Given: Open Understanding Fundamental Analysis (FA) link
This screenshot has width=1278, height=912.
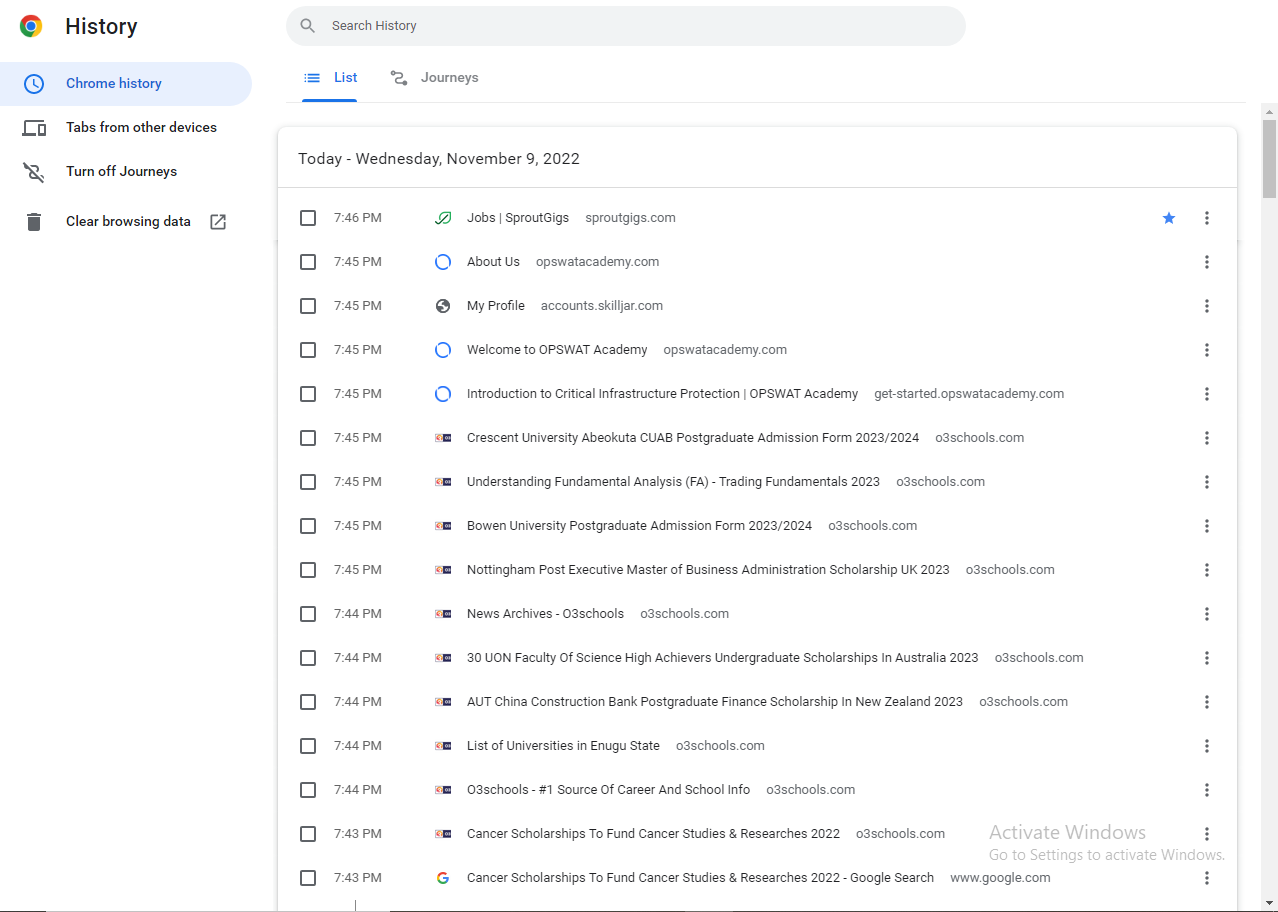Looking at the screenshot, I should click(x=673, y=482).
